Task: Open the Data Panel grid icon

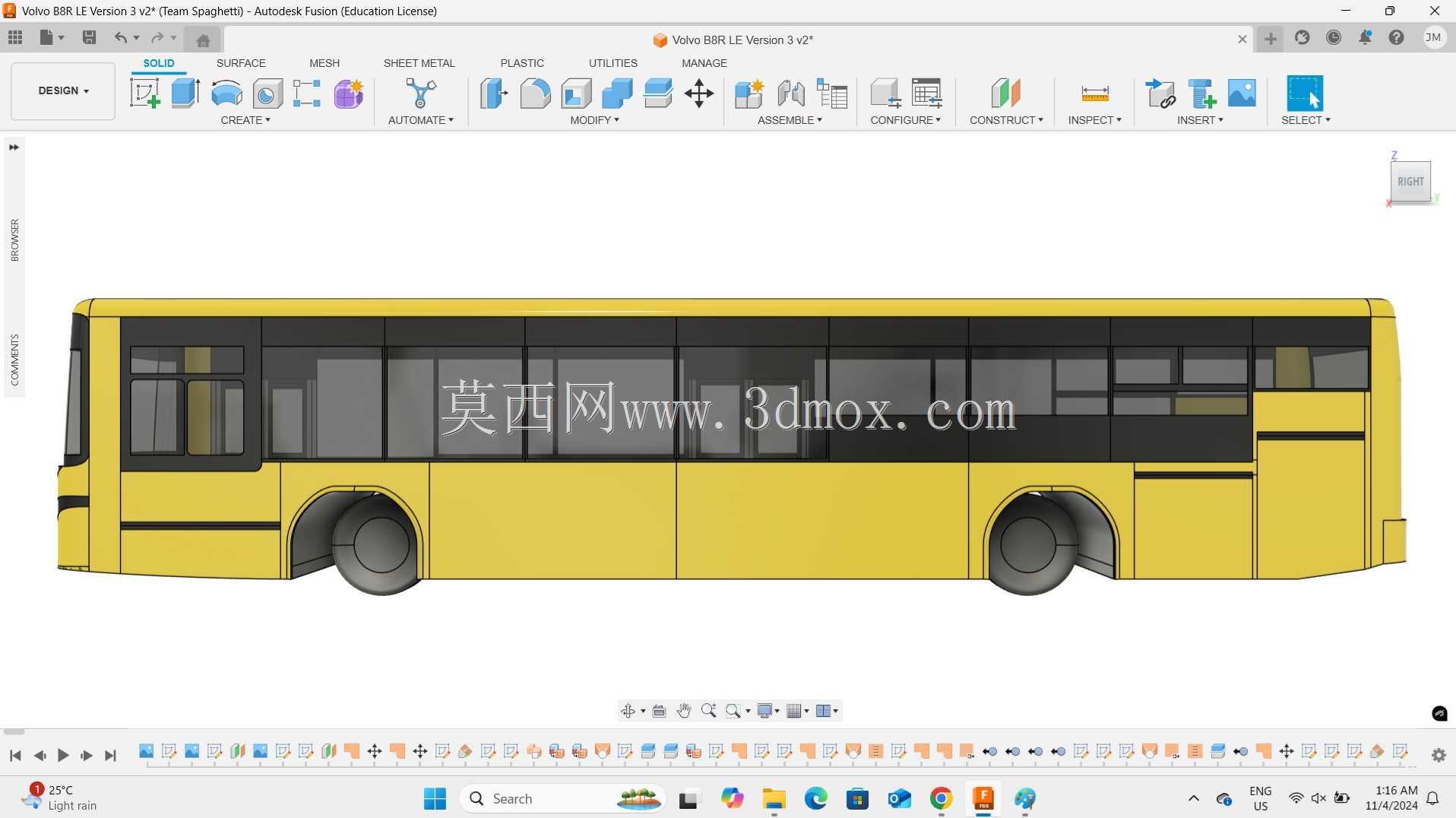Action: [15, 37]
